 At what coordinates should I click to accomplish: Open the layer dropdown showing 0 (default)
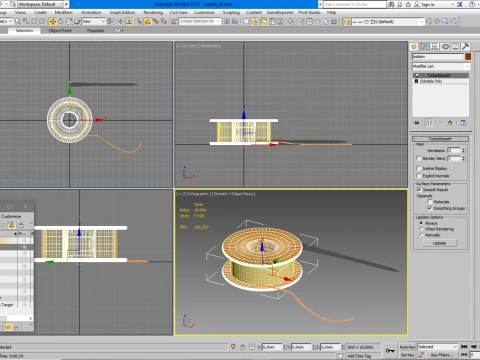click(388, 22)
